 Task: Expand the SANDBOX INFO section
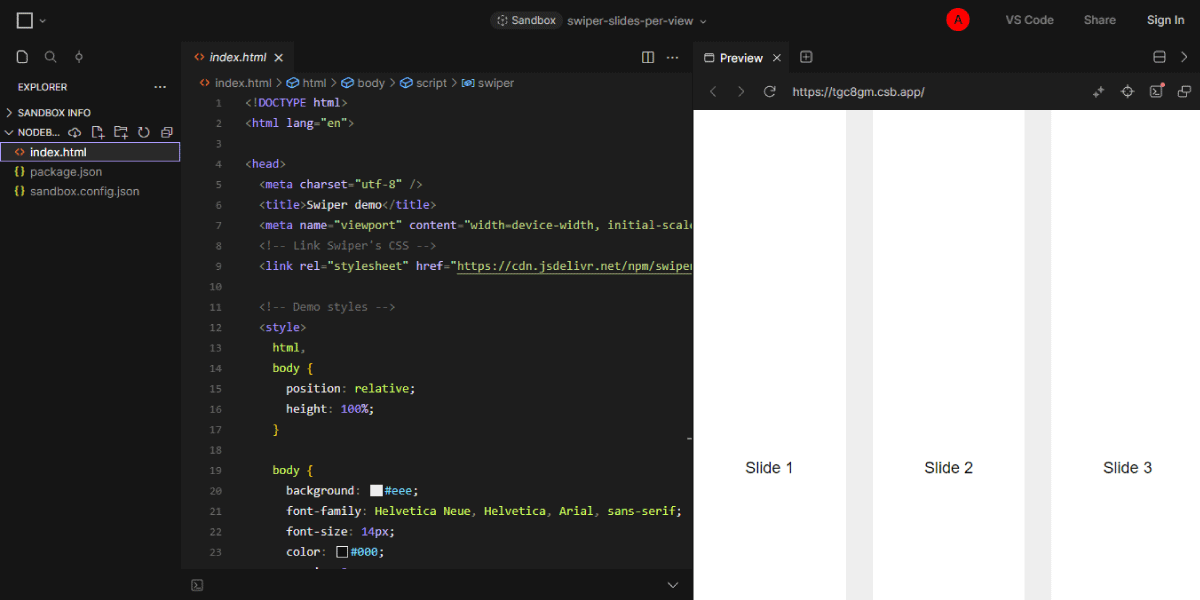[x=54, y=113]
